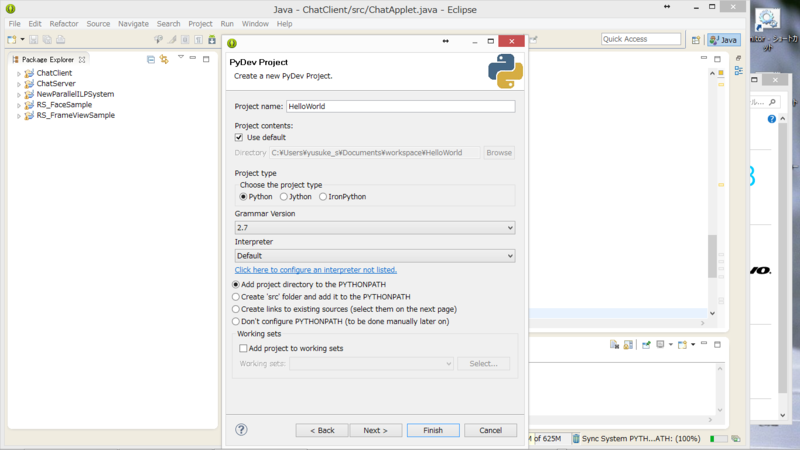Click the Next > button

coord(376,430)
